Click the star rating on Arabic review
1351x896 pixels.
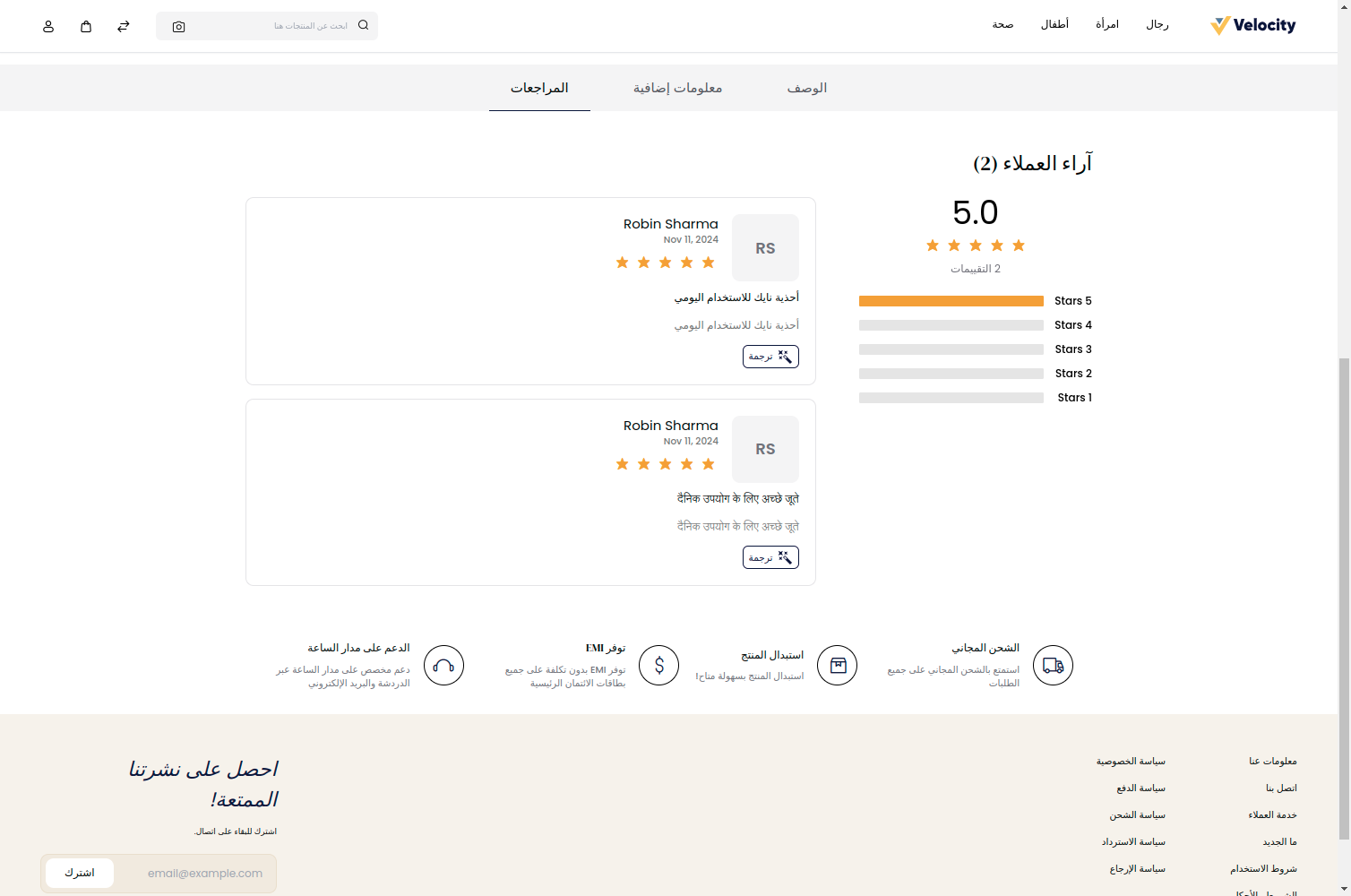666,263
